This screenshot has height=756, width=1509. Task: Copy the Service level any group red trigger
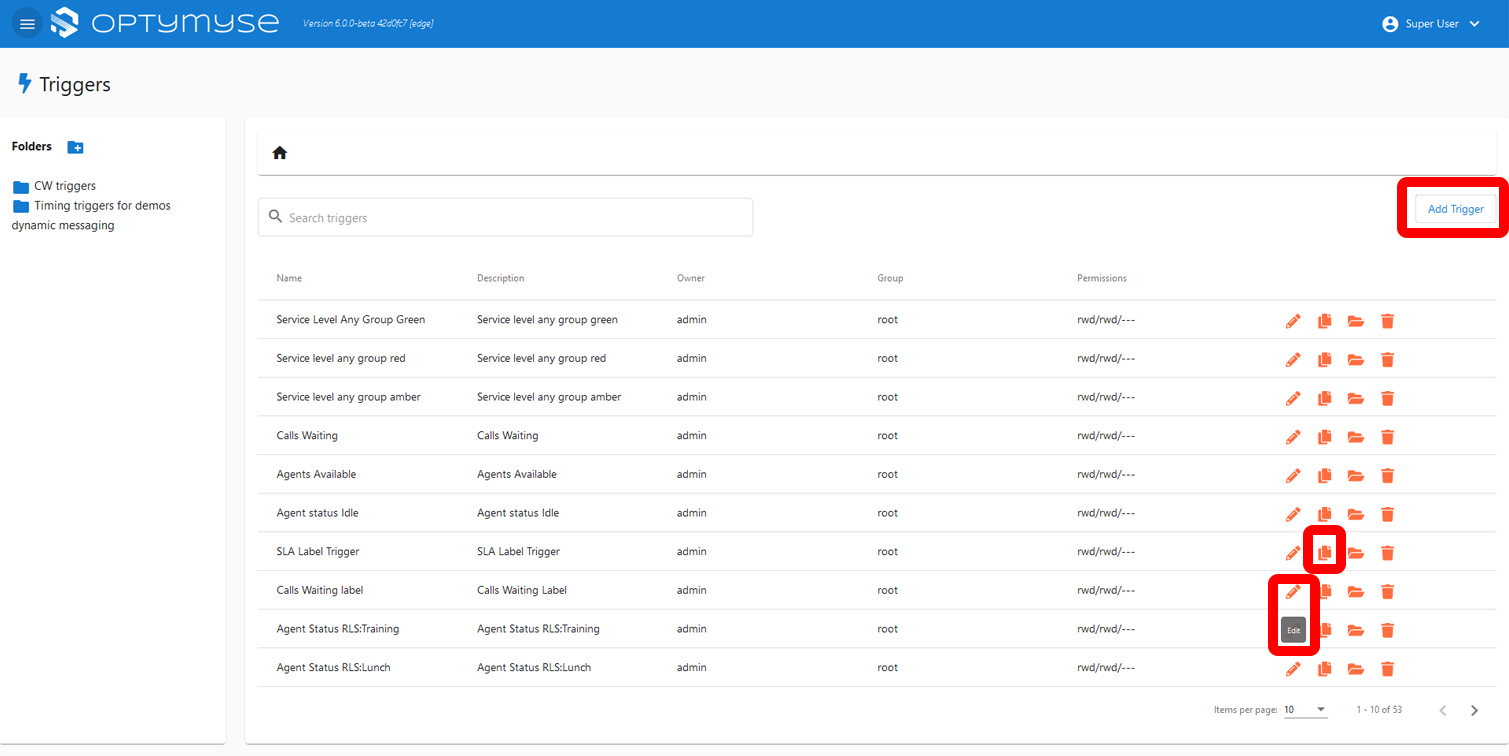pos(1325,359)
